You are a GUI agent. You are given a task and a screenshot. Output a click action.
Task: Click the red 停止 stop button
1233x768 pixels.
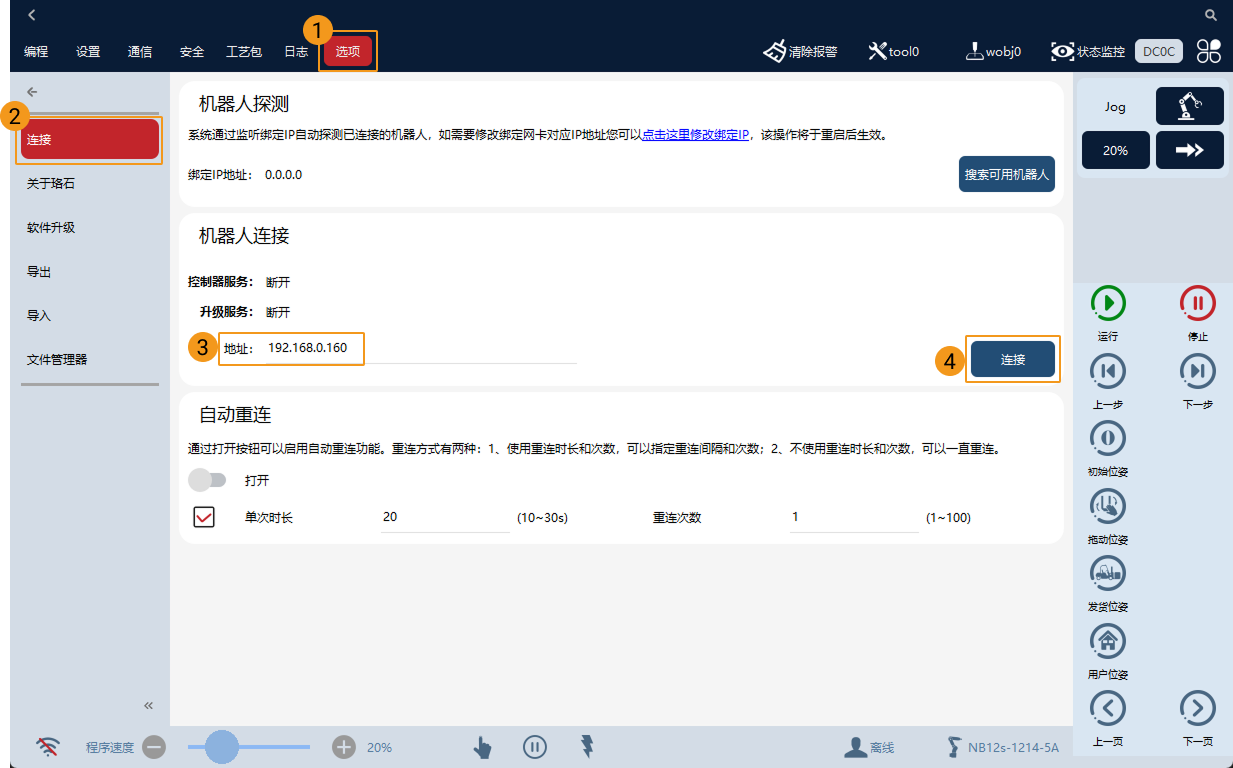[x=1197, y=302]
